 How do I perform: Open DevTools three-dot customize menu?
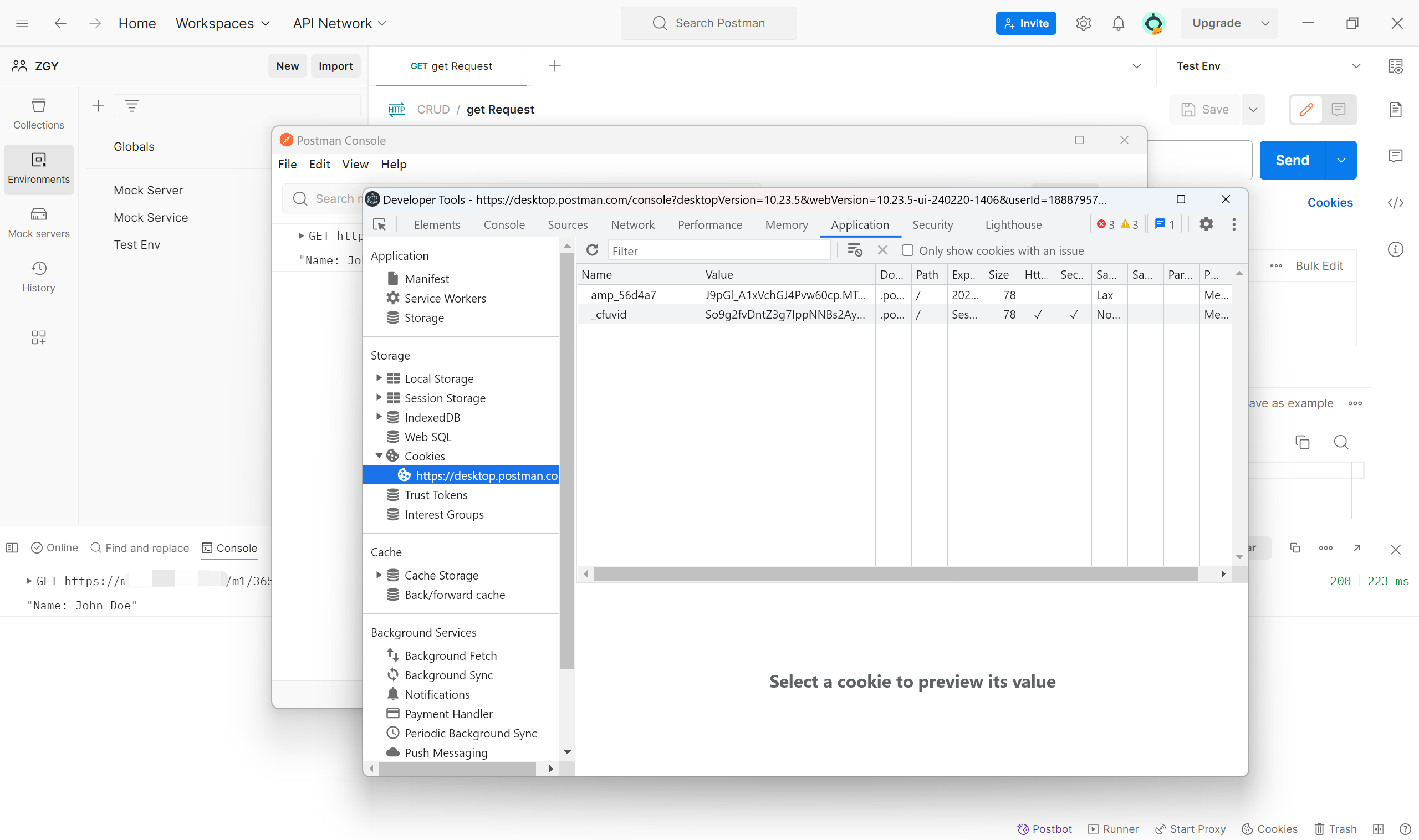click(x=1234, y=224)
